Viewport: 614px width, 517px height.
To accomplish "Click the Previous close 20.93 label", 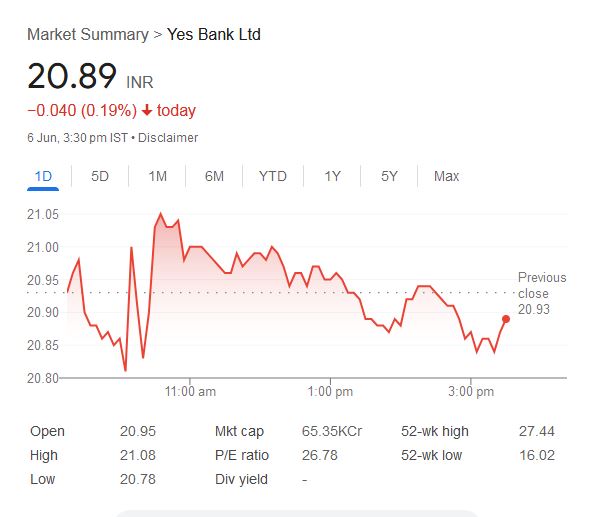I will (541, 293).
